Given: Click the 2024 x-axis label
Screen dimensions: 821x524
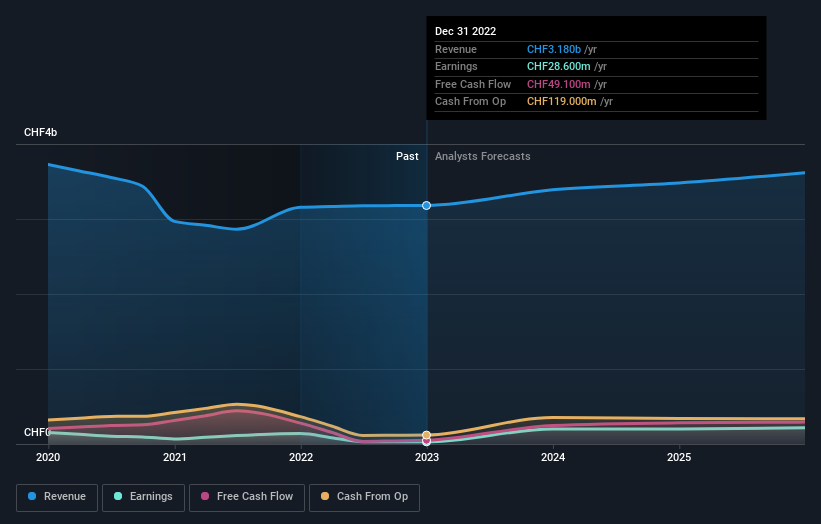Looking at the screenshot, I should click(553, 458).
